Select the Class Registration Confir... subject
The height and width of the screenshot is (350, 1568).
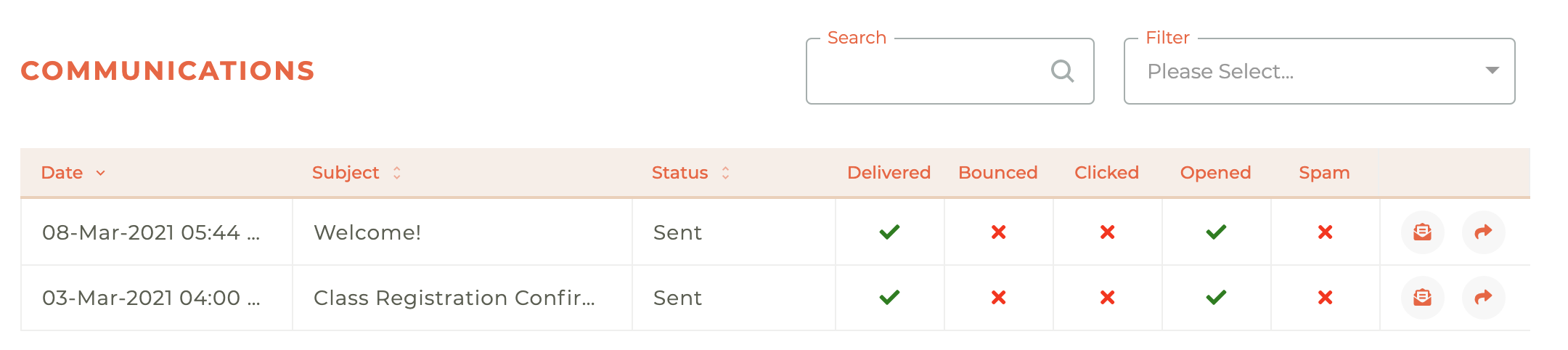click(454, 298)
